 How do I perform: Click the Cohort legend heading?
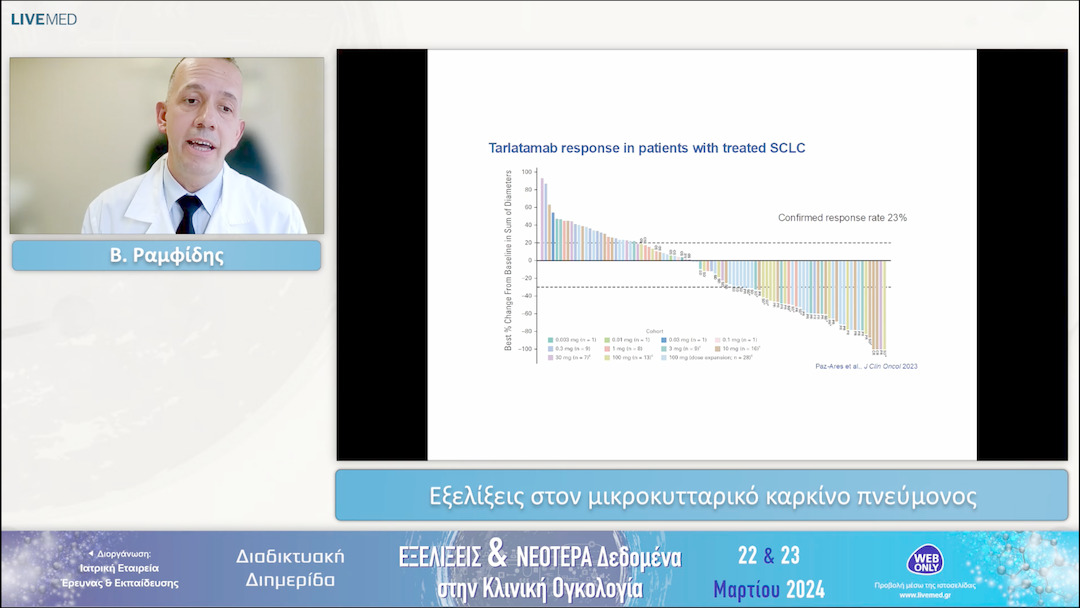point(654,331)
